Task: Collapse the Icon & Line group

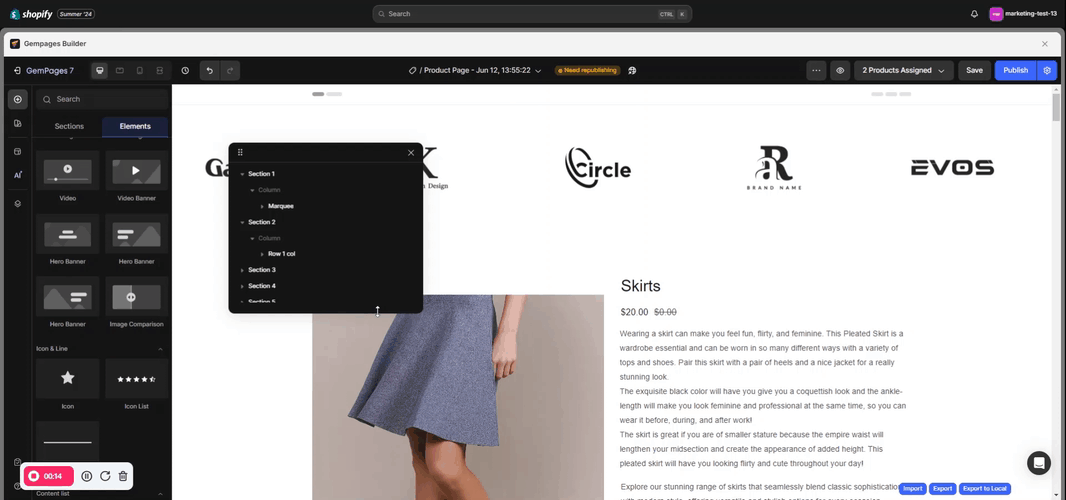Action: pyautogui.click(x=160, y=349)
